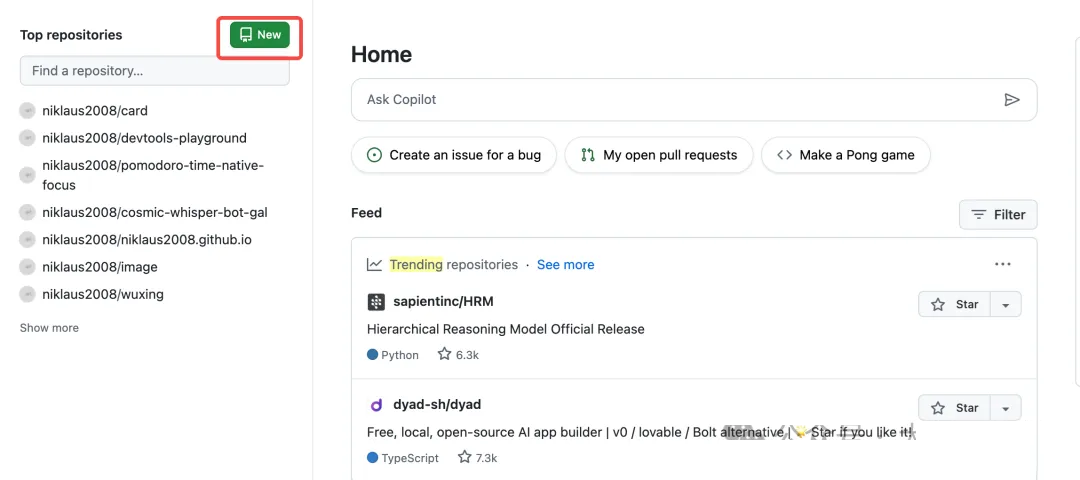Select My open pull requests suggestion
The image size is (1080, 480).
(658, 155)
